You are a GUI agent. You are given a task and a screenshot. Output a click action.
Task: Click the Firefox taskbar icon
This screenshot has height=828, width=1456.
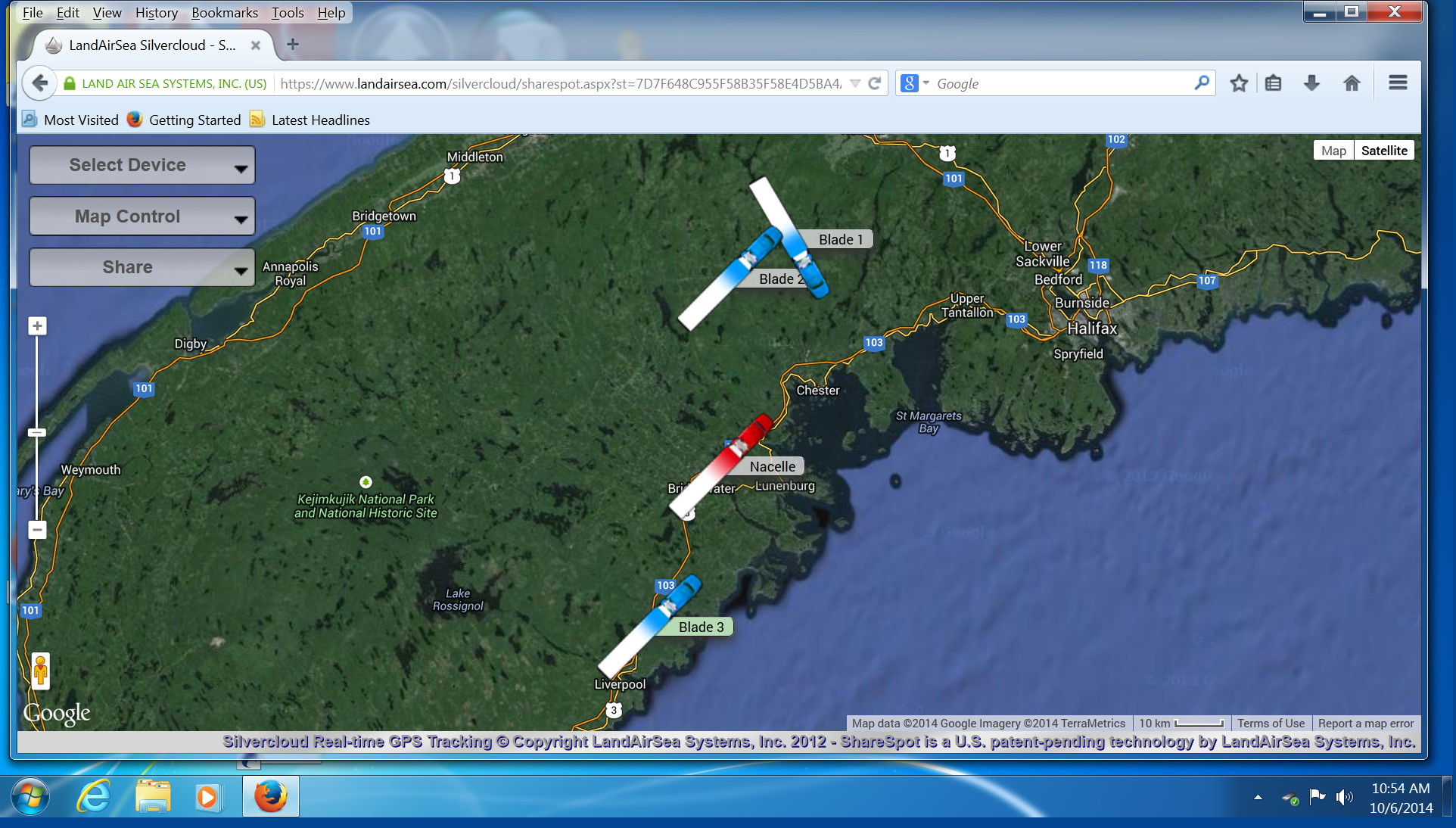coord(270,796)
